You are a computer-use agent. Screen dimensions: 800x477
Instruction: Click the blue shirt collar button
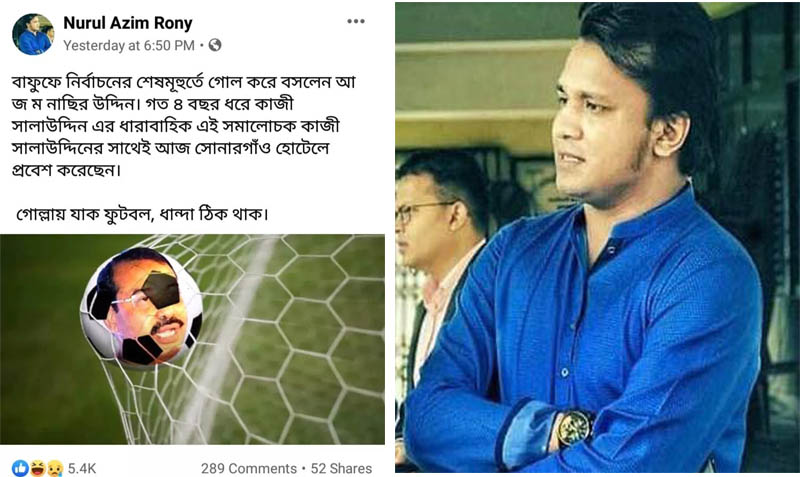click(x=611, y=250)
